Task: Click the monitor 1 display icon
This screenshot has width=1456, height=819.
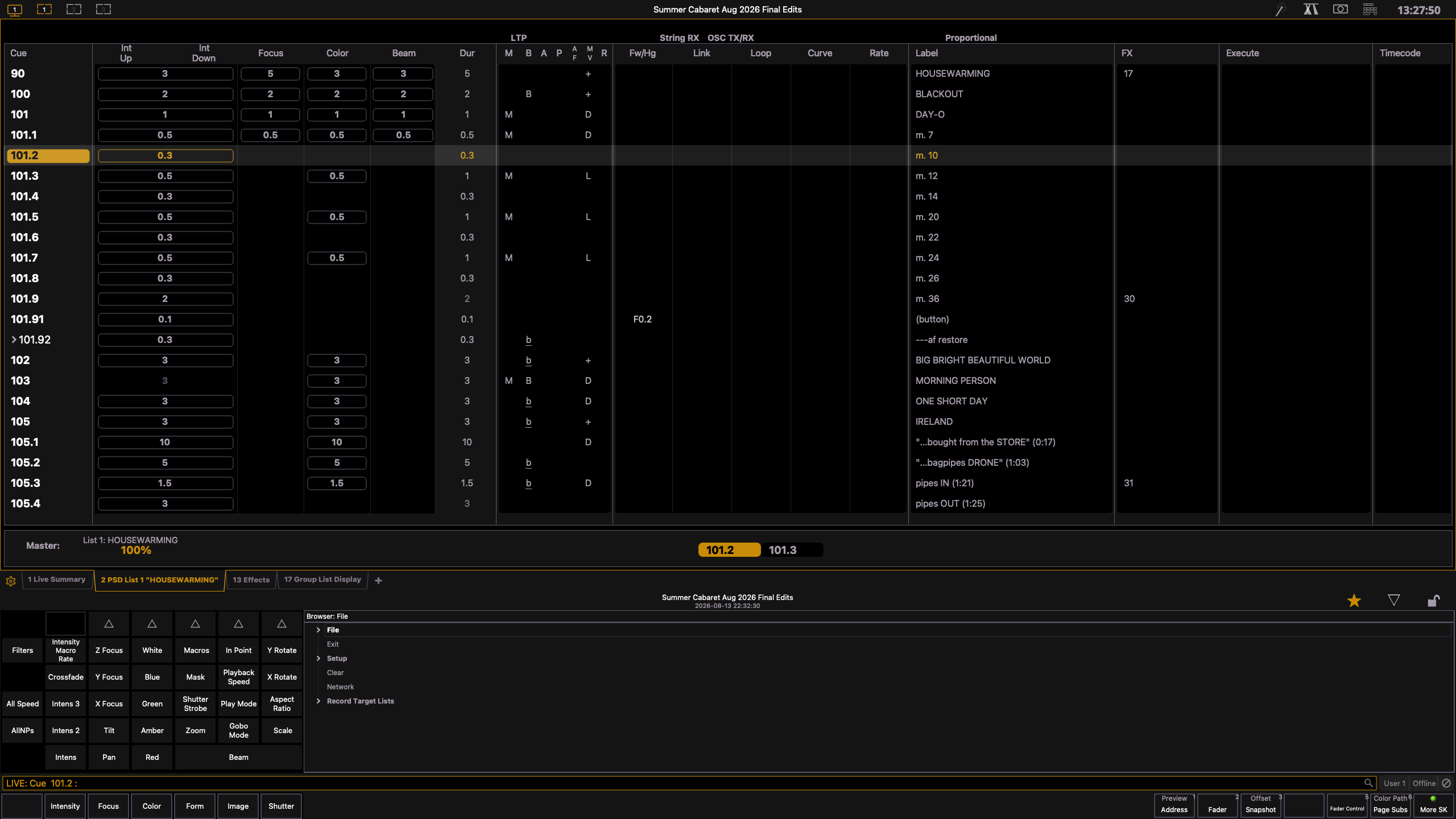Action: [15, 10]
